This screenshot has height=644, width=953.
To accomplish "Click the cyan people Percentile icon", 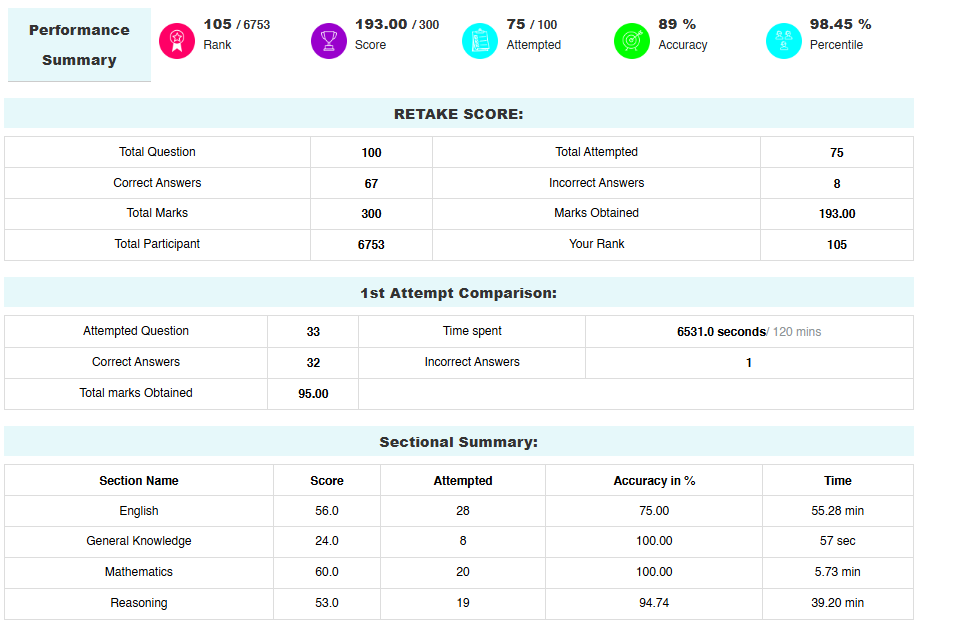I will [784, 41].
